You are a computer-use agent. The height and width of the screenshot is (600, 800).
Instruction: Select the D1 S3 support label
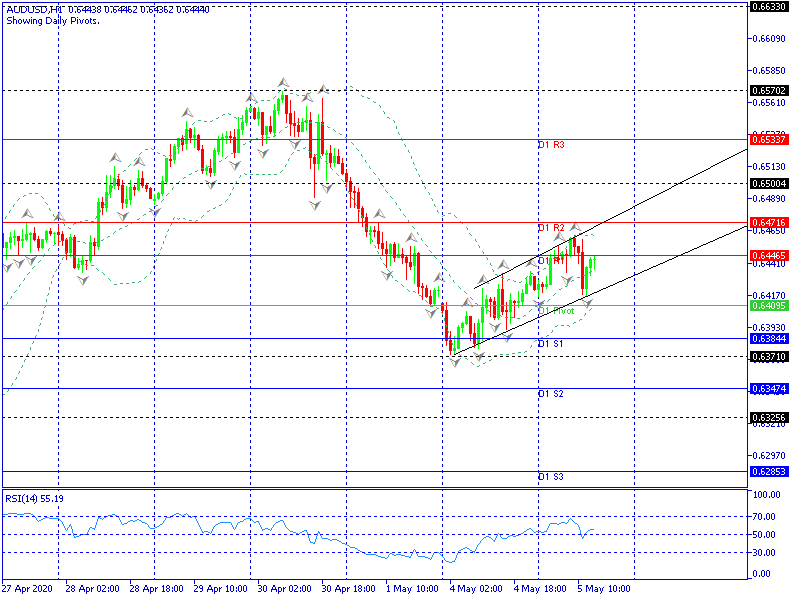point(551,477)
